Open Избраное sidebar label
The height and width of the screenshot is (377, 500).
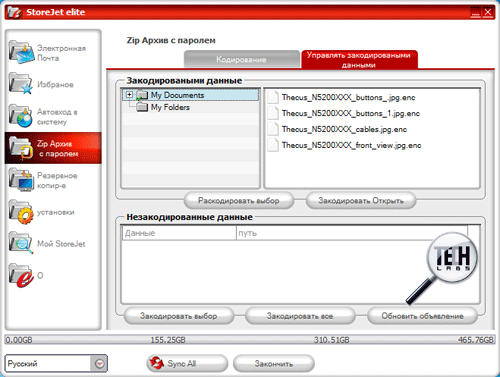tap(55, 85)
